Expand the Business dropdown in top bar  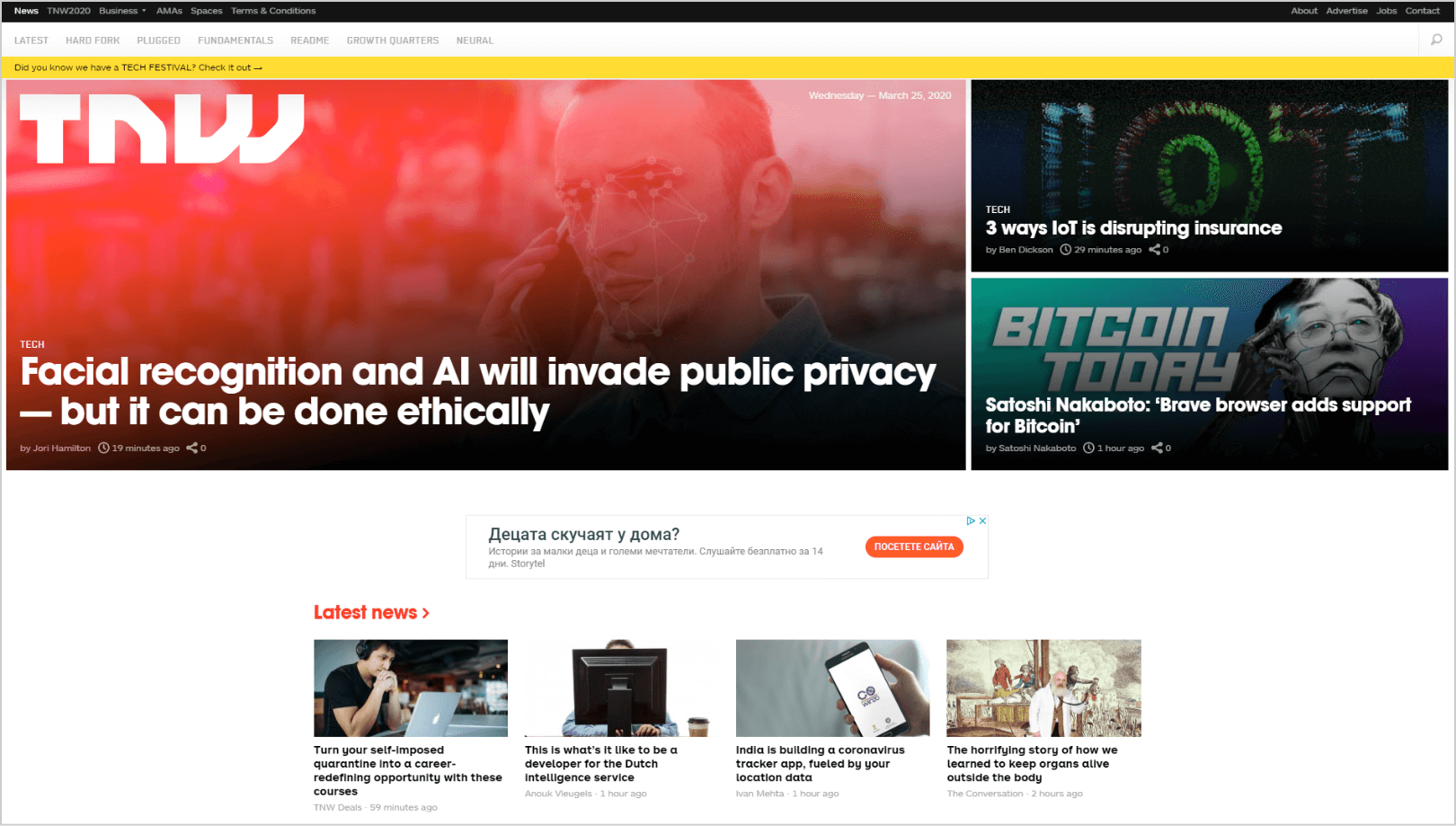[122, 11]
